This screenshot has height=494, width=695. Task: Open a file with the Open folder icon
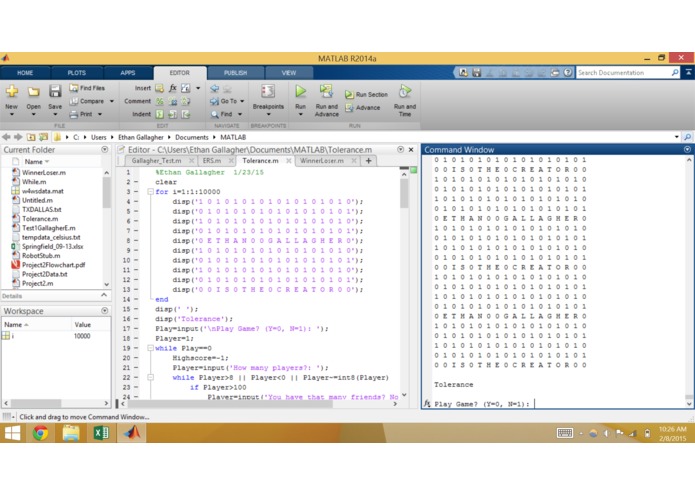click(x=33, y=91)
